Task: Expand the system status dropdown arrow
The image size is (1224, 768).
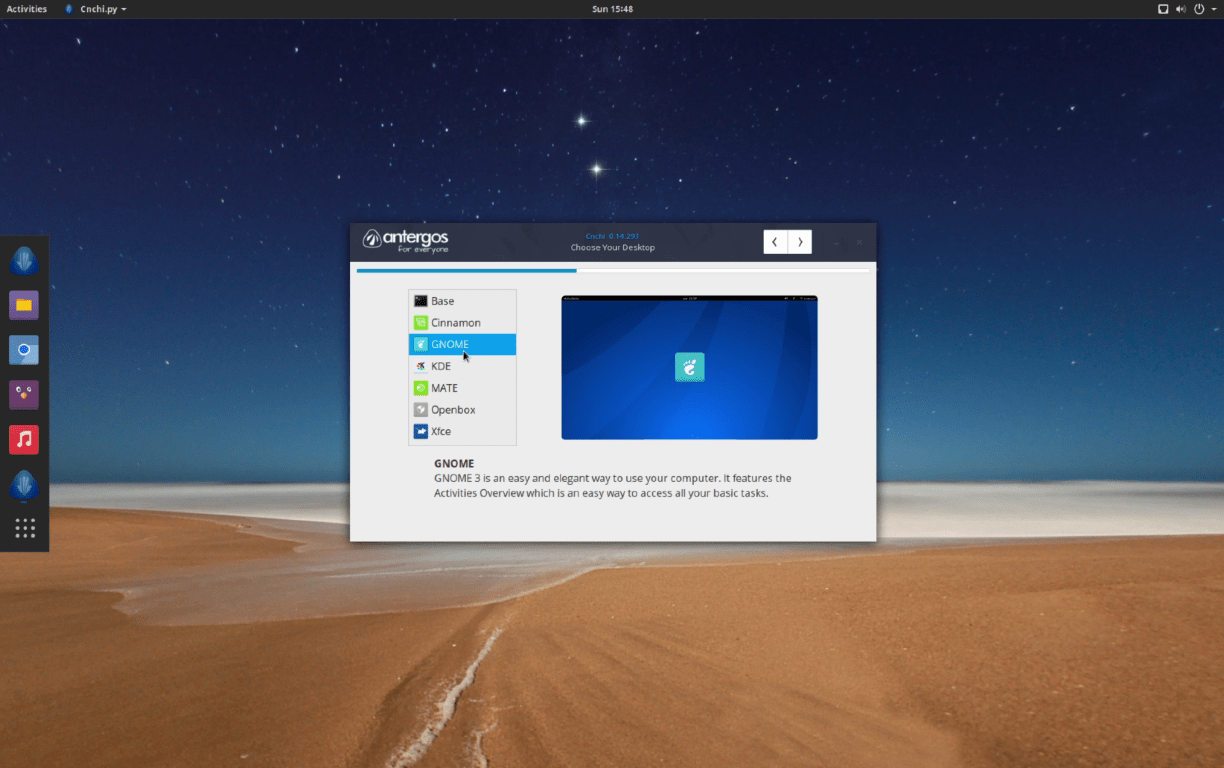Action: [x=1214, y=9]
